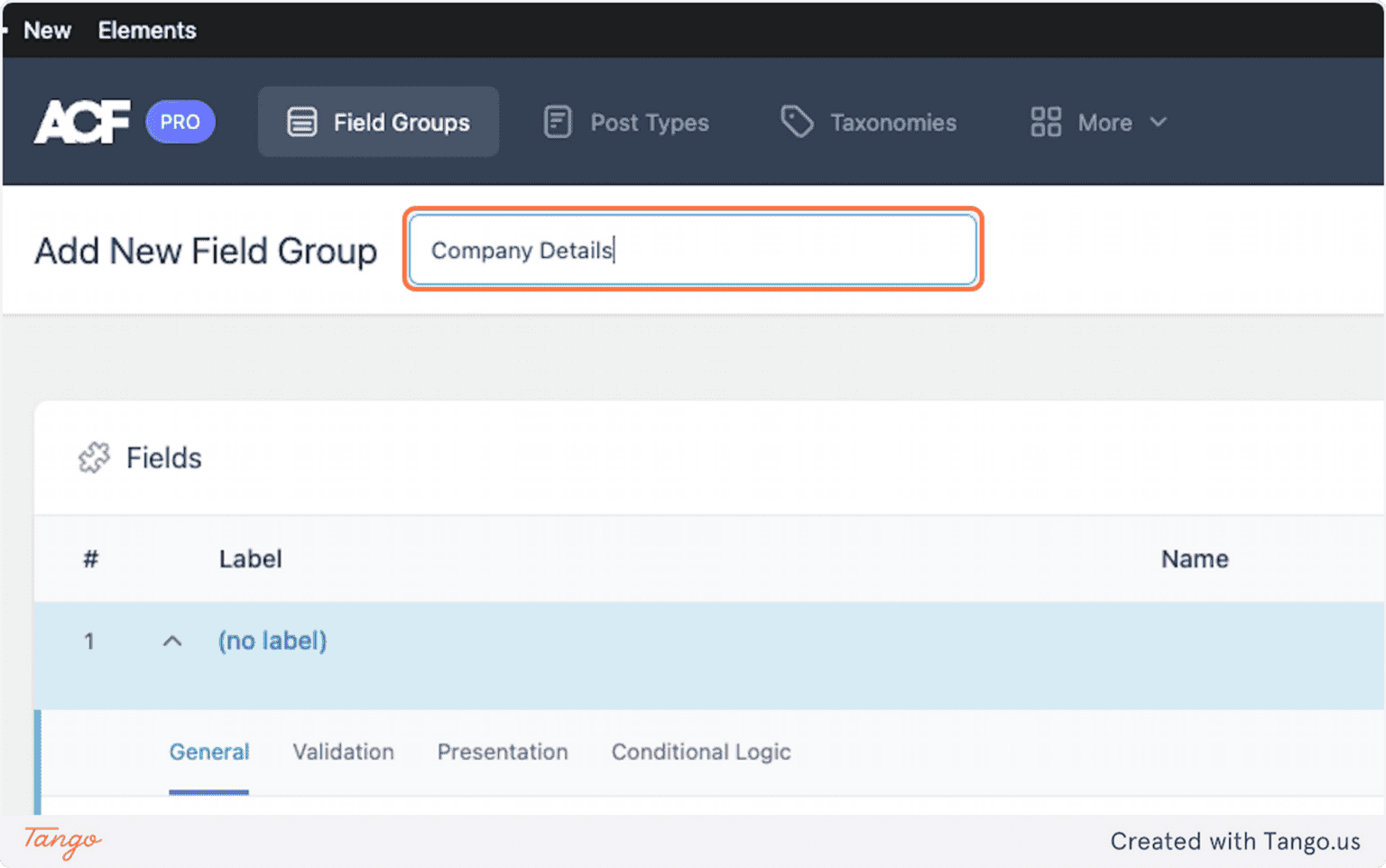Image resolution: width=1386 pixels, height=868 pixels.
Task: Expand the More menu chevron arrow
Action: [x=1159, y=122]
